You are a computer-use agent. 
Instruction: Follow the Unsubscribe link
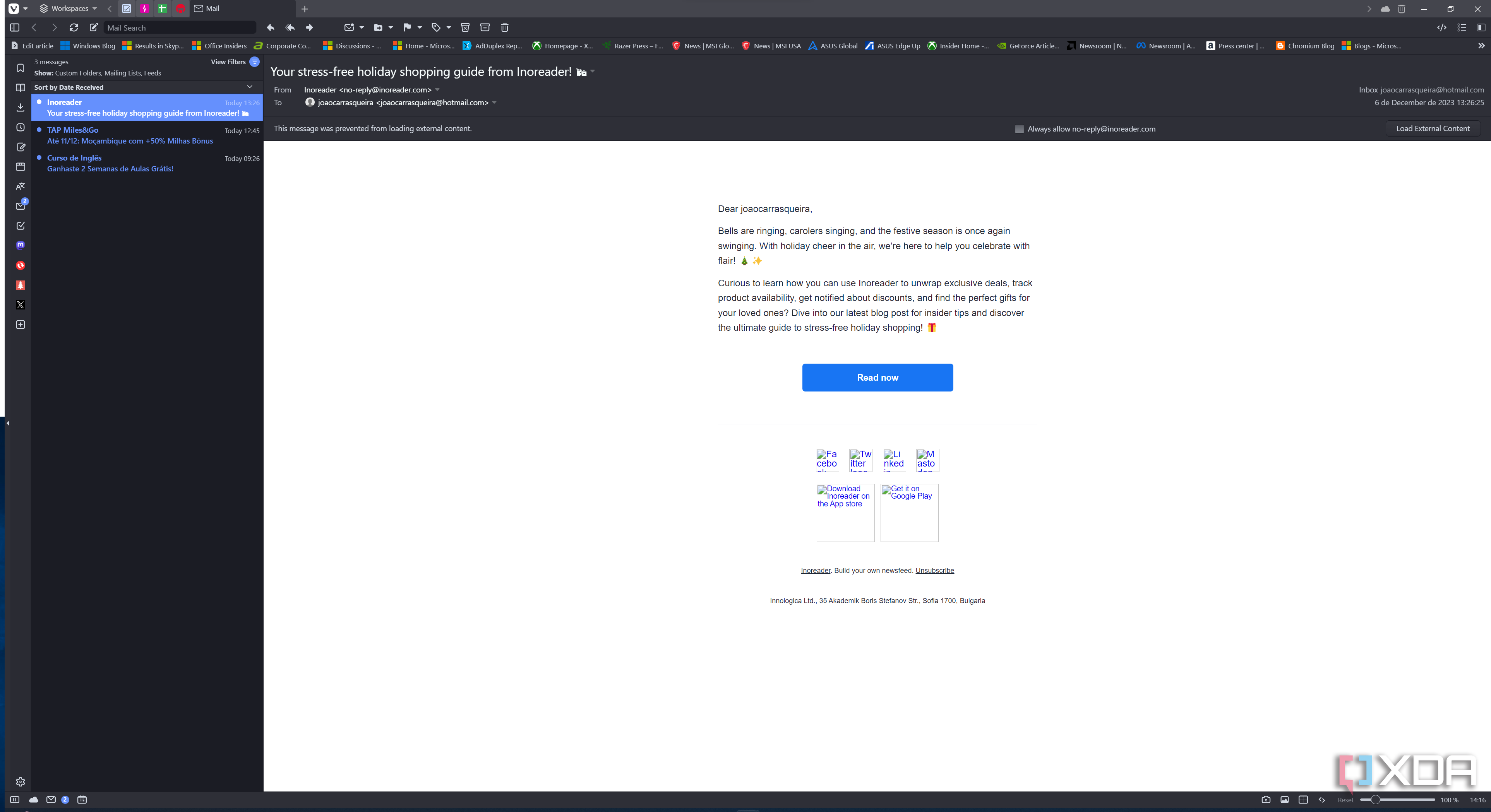[934, 570]
